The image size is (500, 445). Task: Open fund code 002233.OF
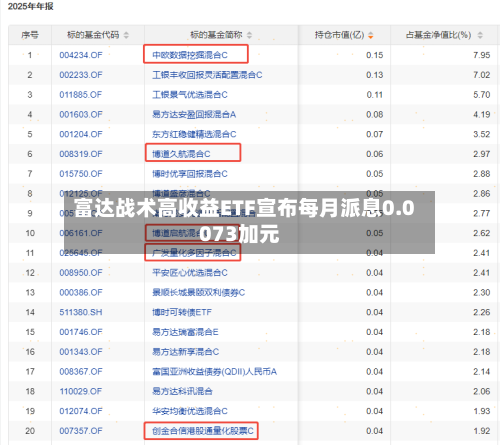tap(81, 75)
